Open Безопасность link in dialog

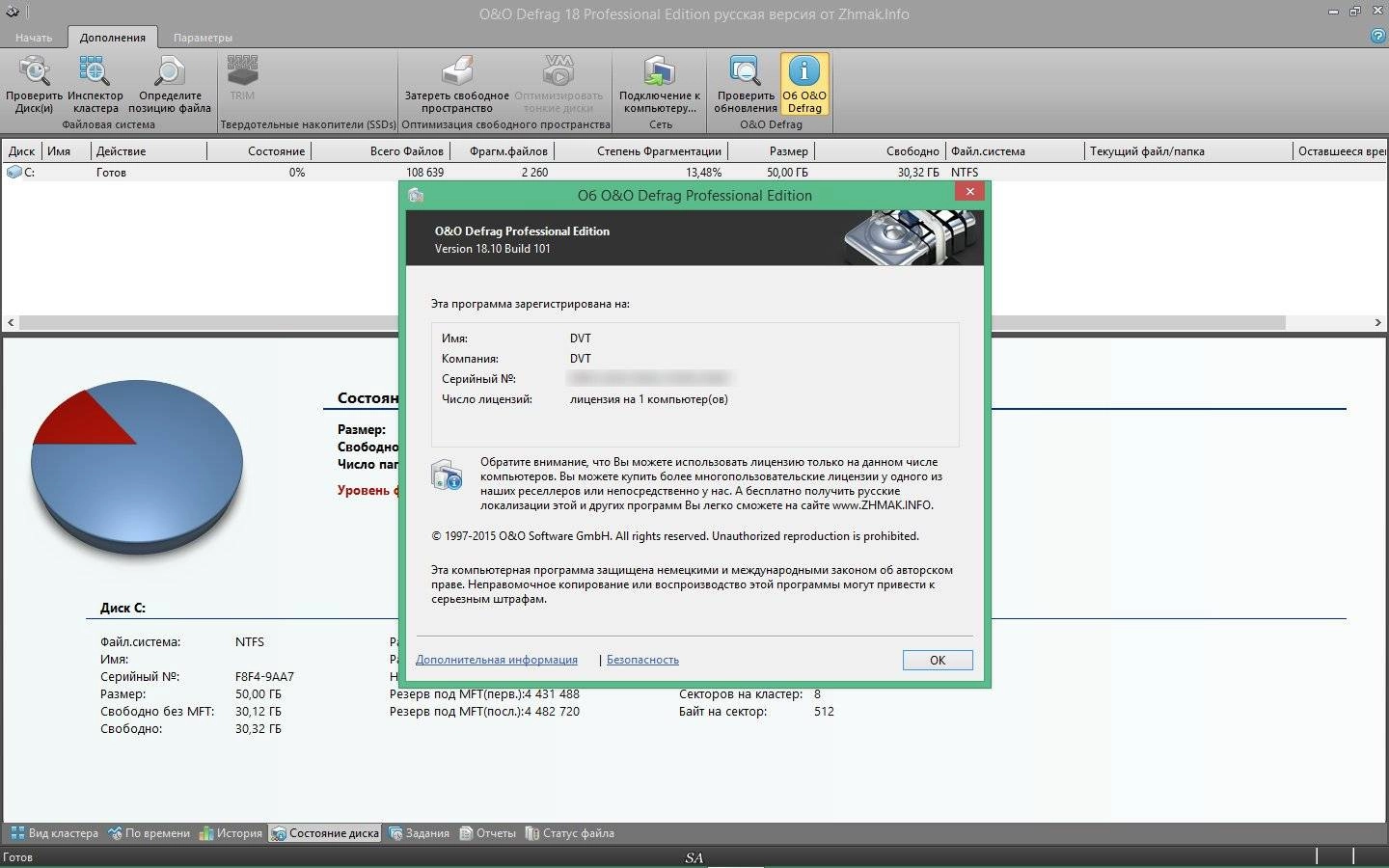tap(642, 660)
